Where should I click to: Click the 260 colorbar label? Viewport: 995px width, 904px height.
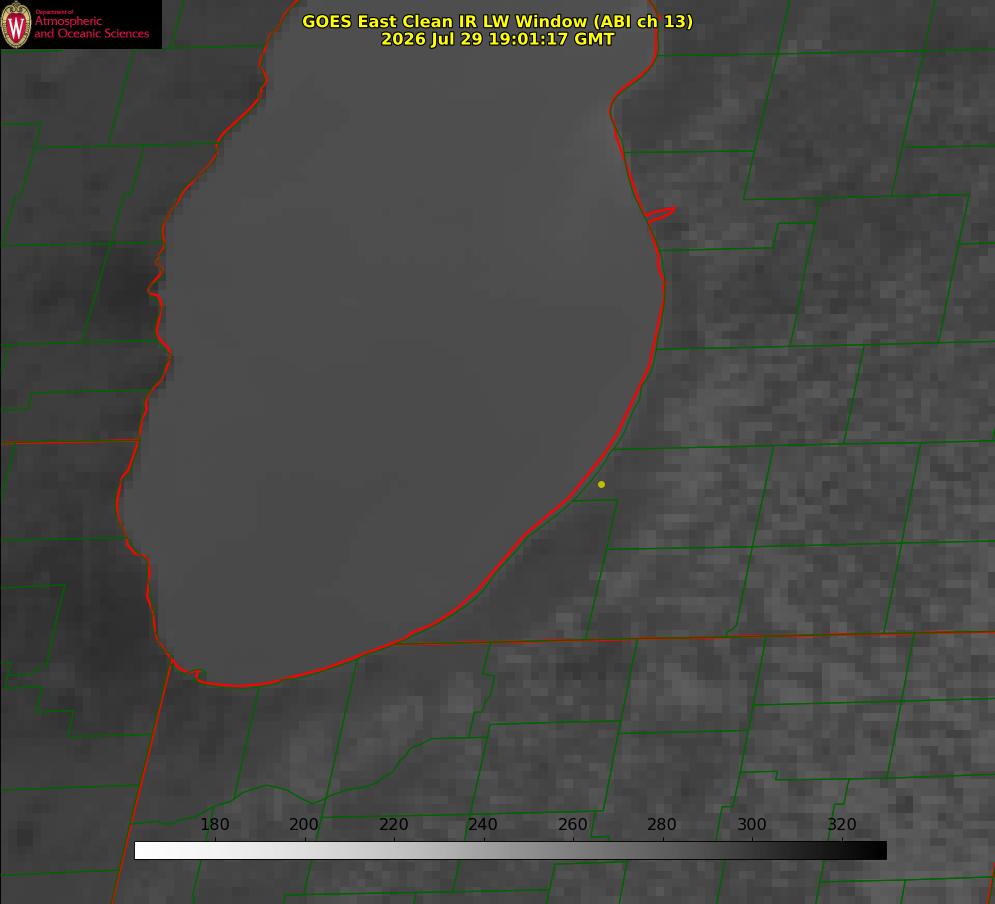click(x=572, y=824)
